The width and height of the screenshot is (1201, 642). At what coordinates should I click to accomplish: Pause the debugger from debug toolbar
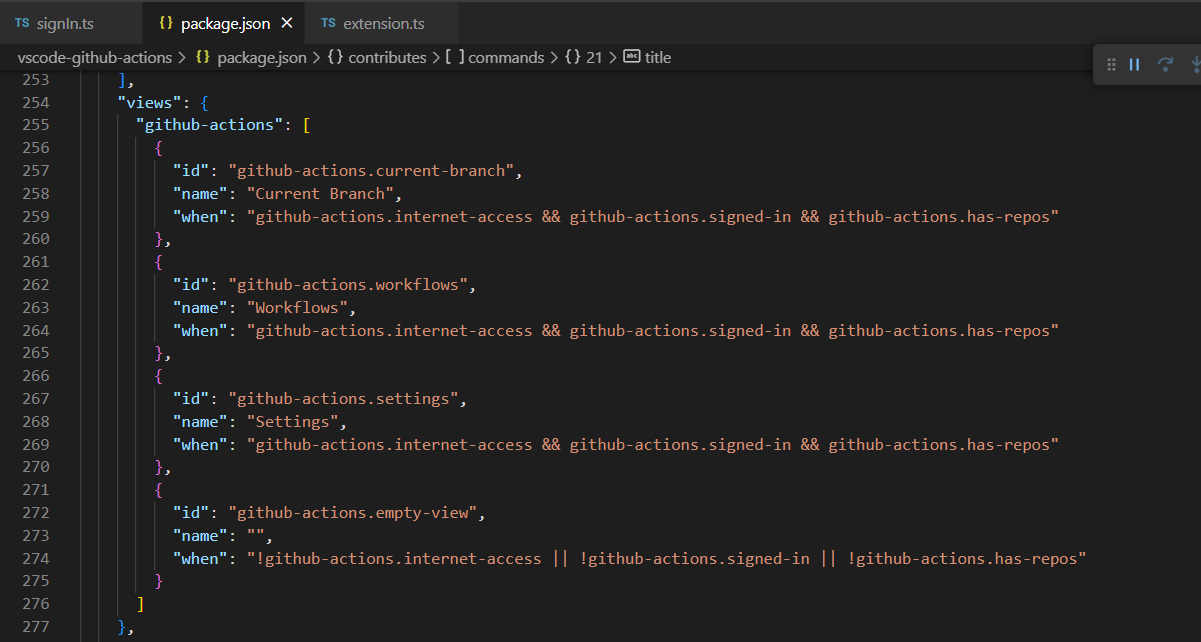(x=1135, y=64)
